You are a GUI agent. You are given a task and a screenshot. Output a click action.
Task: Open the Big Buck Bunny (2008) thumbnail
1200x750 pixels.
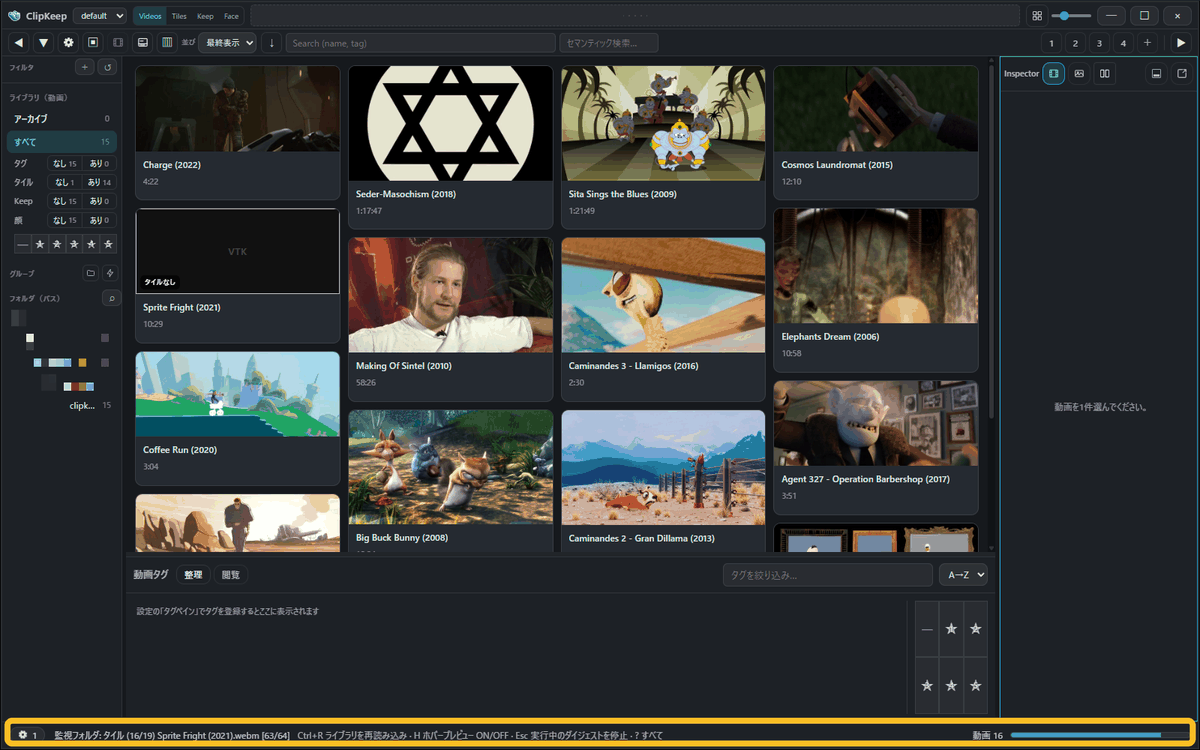pyautogui.click(x=451, y=468)
